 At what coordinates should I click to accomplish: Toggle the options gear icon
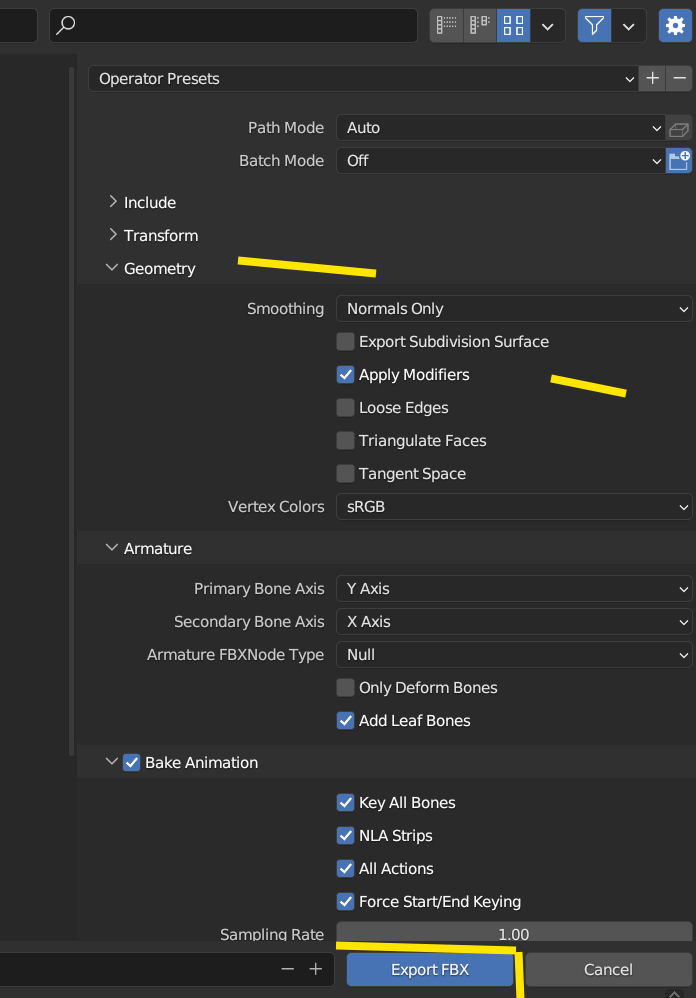click(674, 26)
